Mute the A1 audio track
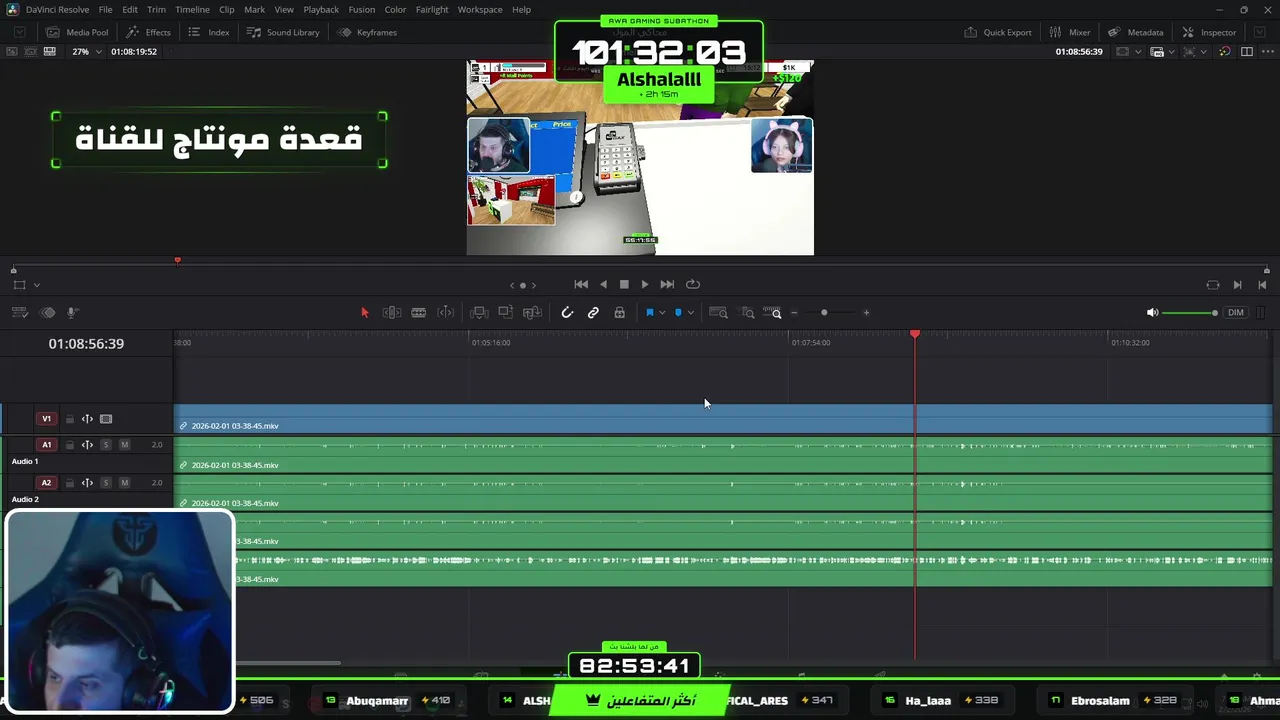The image size is (1280, 720). 124,445
